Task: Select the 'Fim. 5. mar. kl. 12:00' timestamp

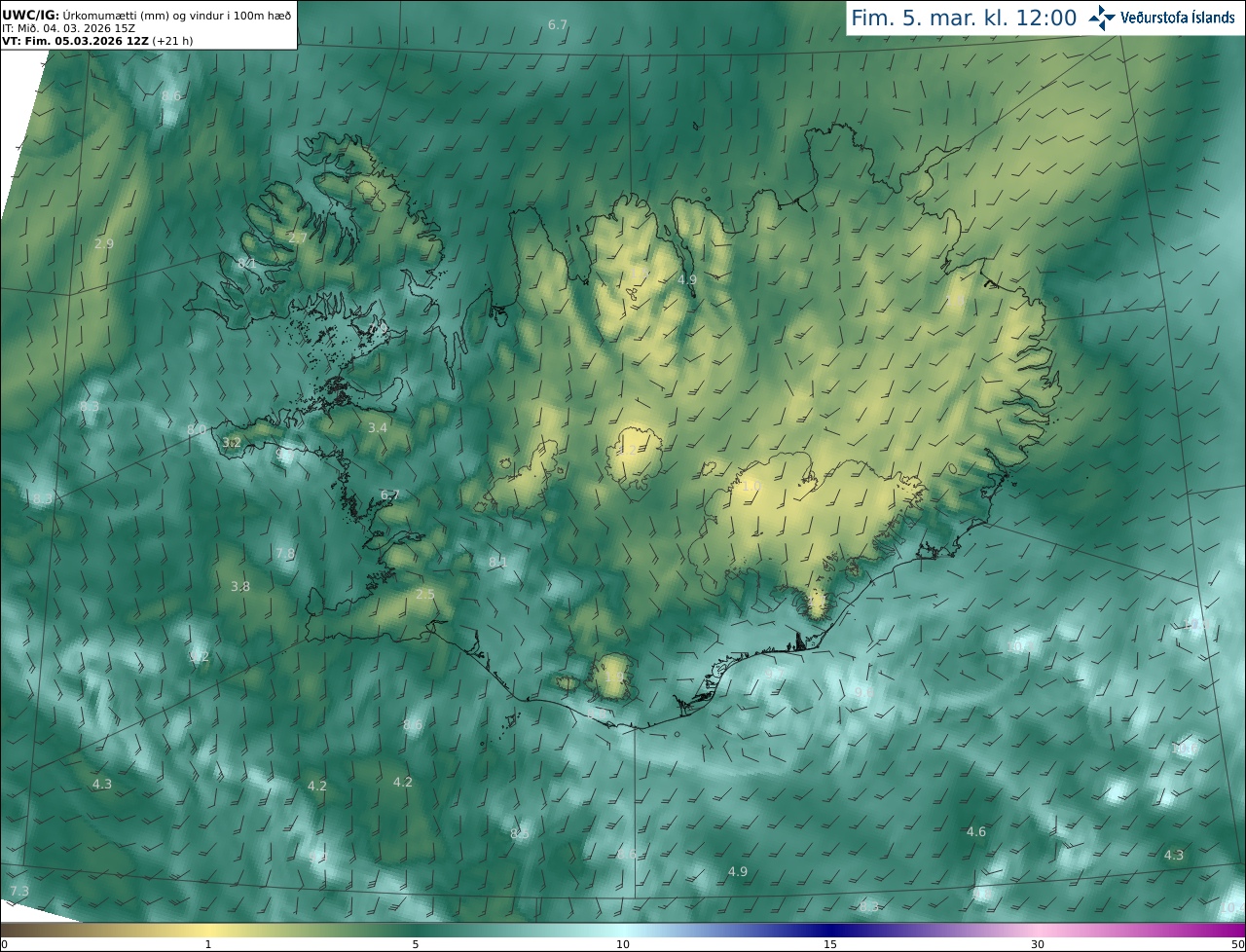Action: [964, 18]
